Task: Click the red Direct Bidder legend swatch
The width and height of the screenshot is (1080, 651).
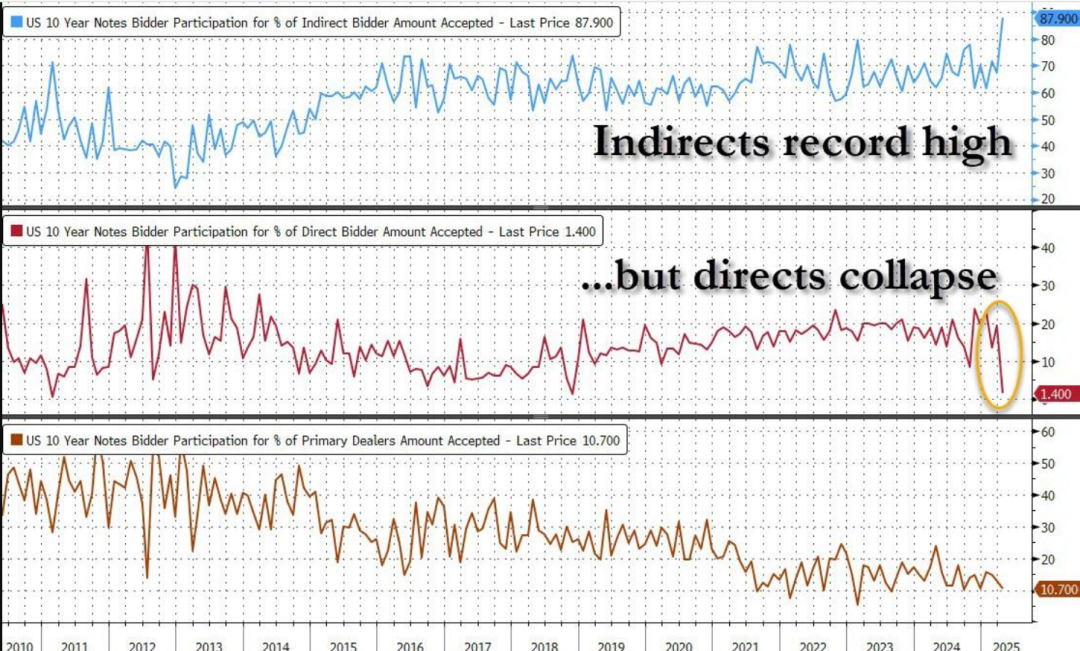Action: pos(17,231)
